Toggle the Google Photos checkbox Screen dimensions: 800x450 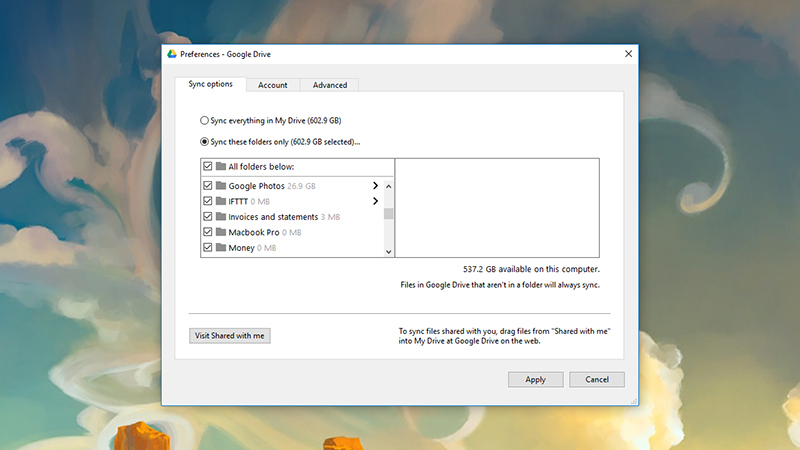coord(208,185)
